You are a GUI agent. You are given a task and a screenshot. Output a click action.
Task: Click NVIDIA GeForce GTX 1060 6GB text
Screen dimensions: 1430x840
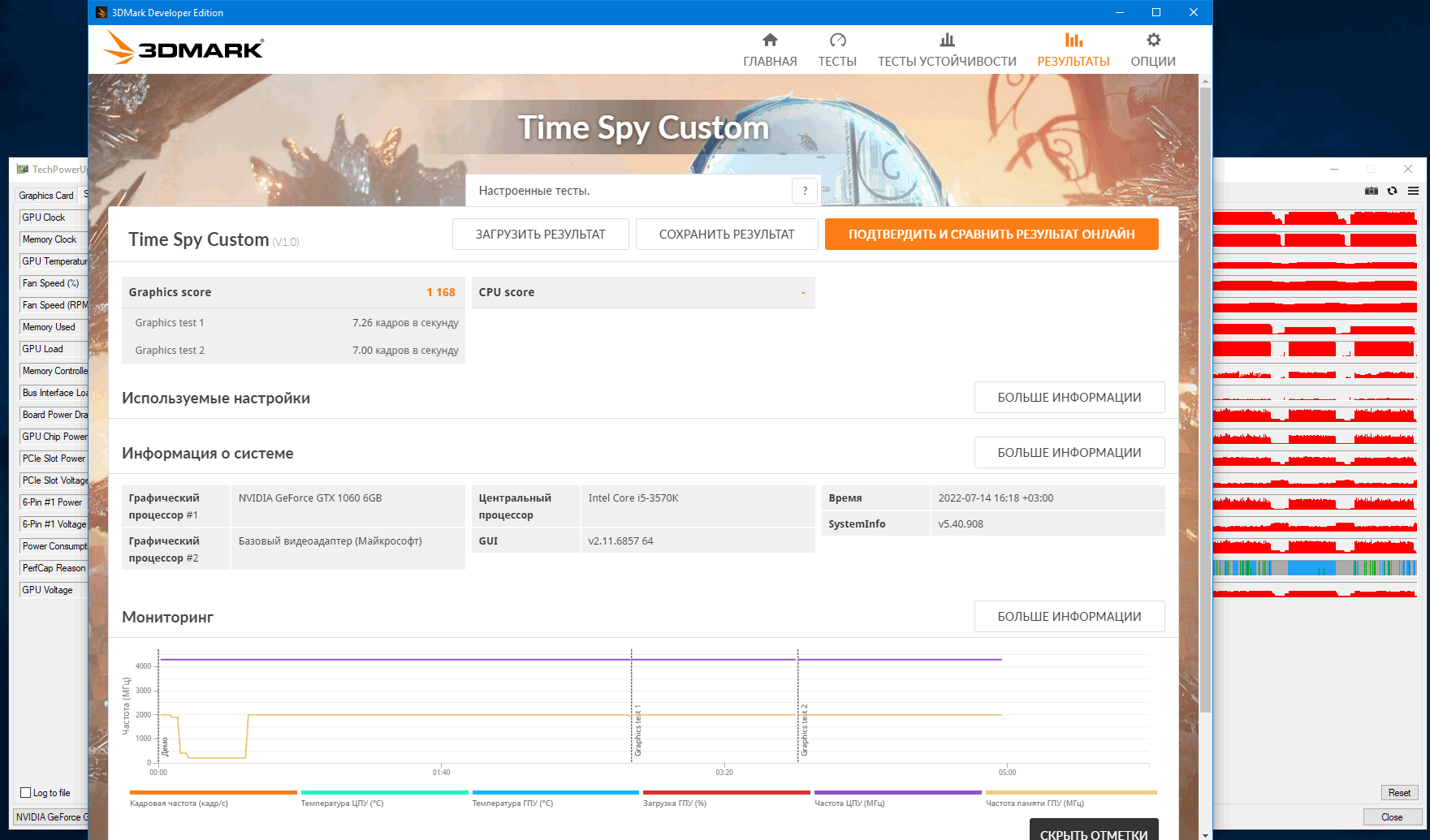point(310,498)
